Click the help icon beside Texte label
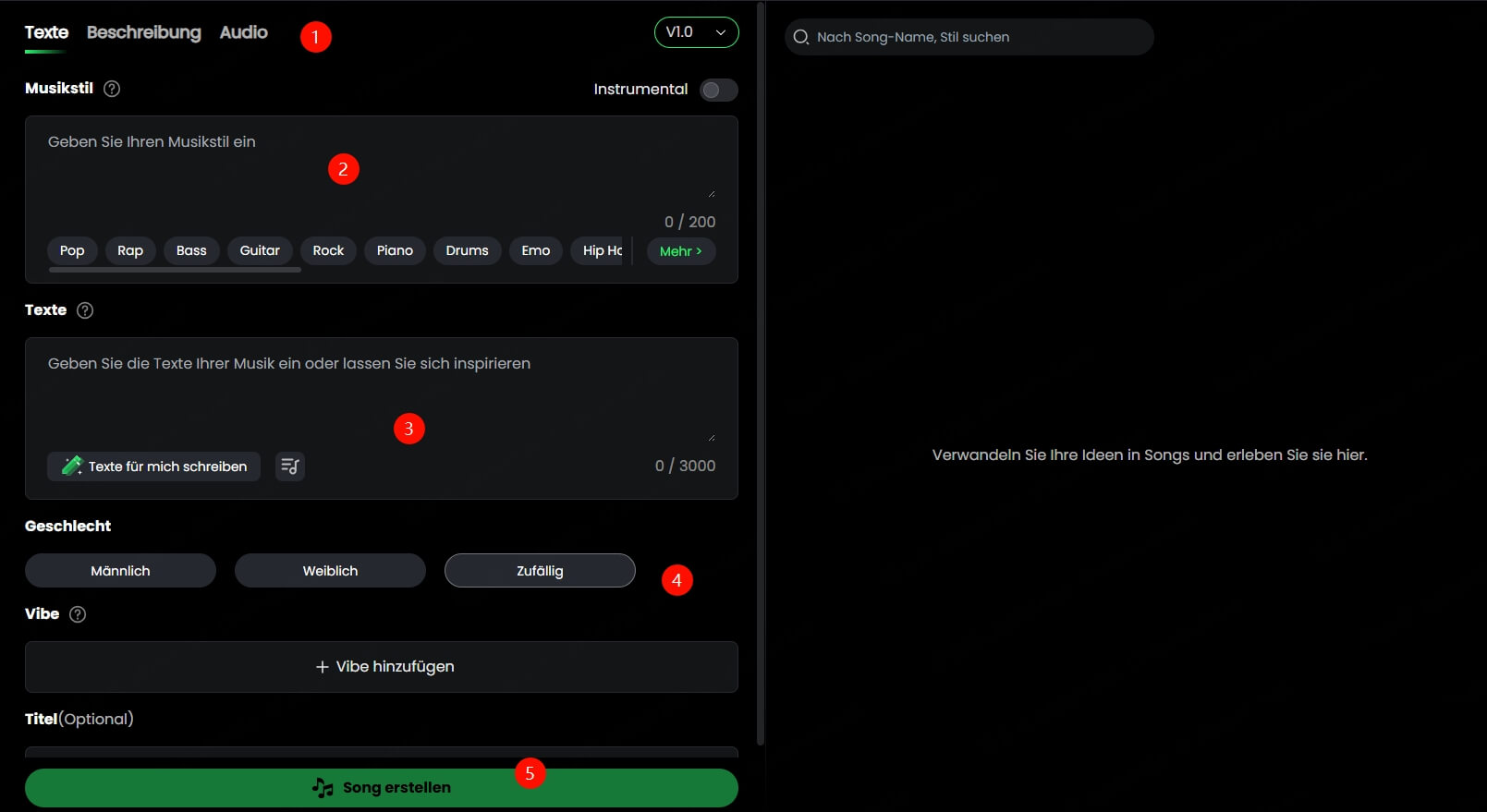This screenshot has width=1487, height=812. [x=85, y=310]
